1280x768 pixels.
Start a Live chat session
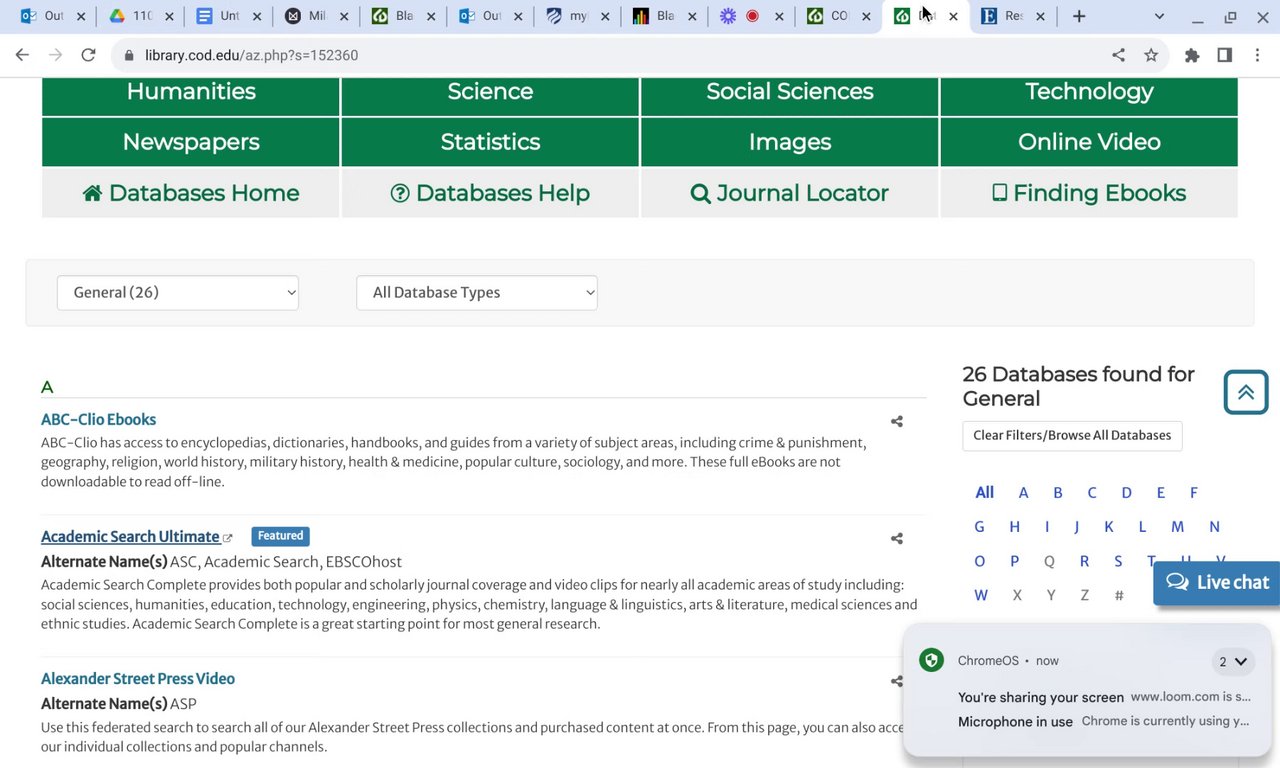click(1217, 583)
